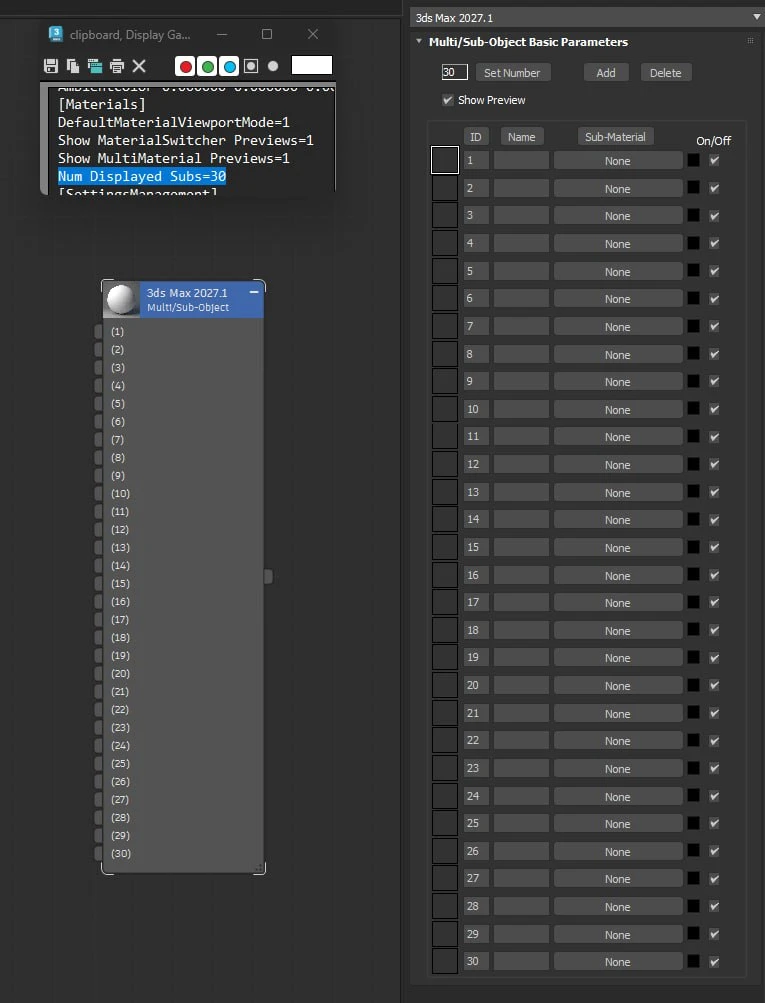Uncheck On/Off for sub-material 14

[714, 519]
